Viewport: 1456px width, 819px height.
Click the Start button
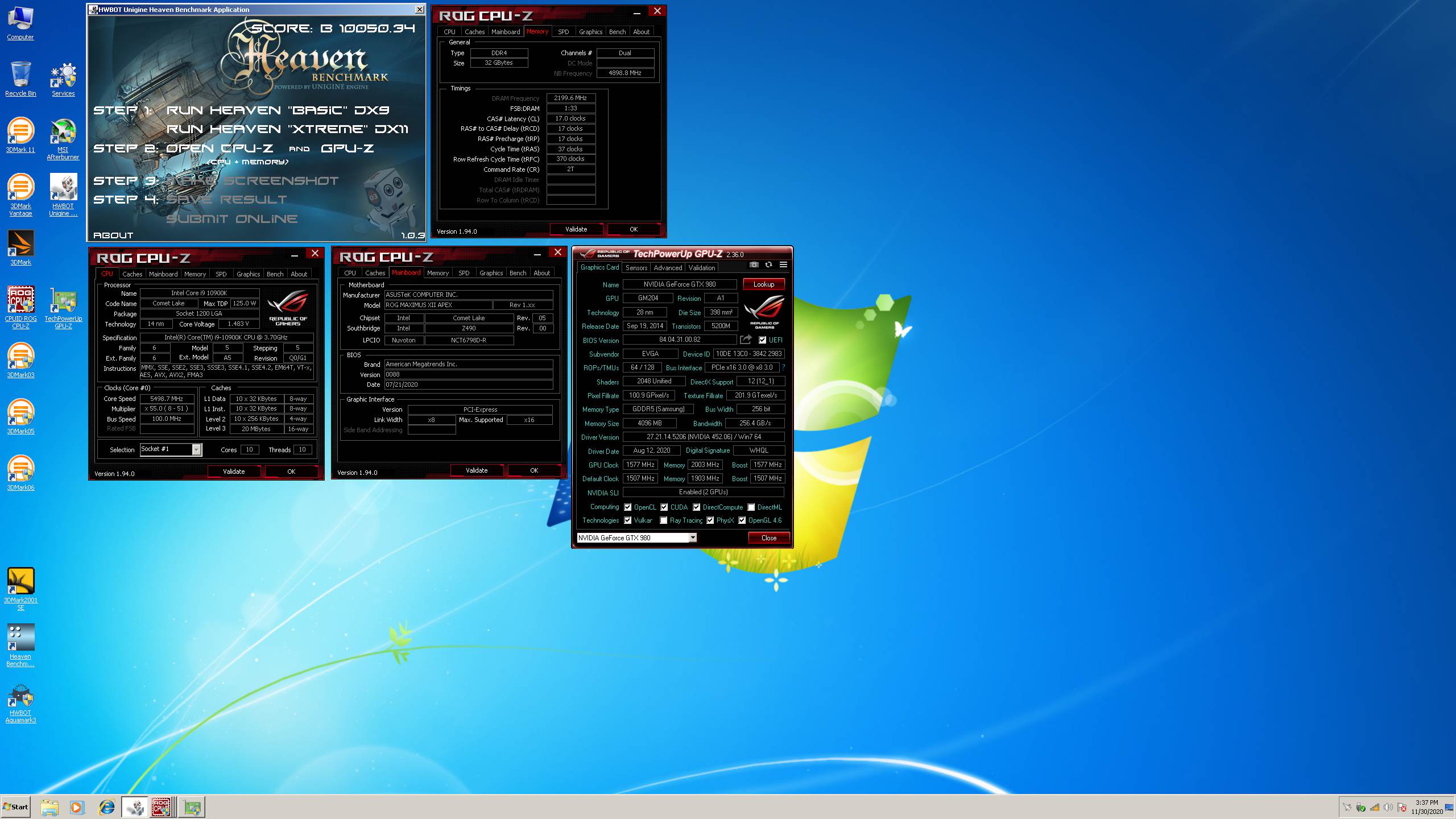click(16, 807)
